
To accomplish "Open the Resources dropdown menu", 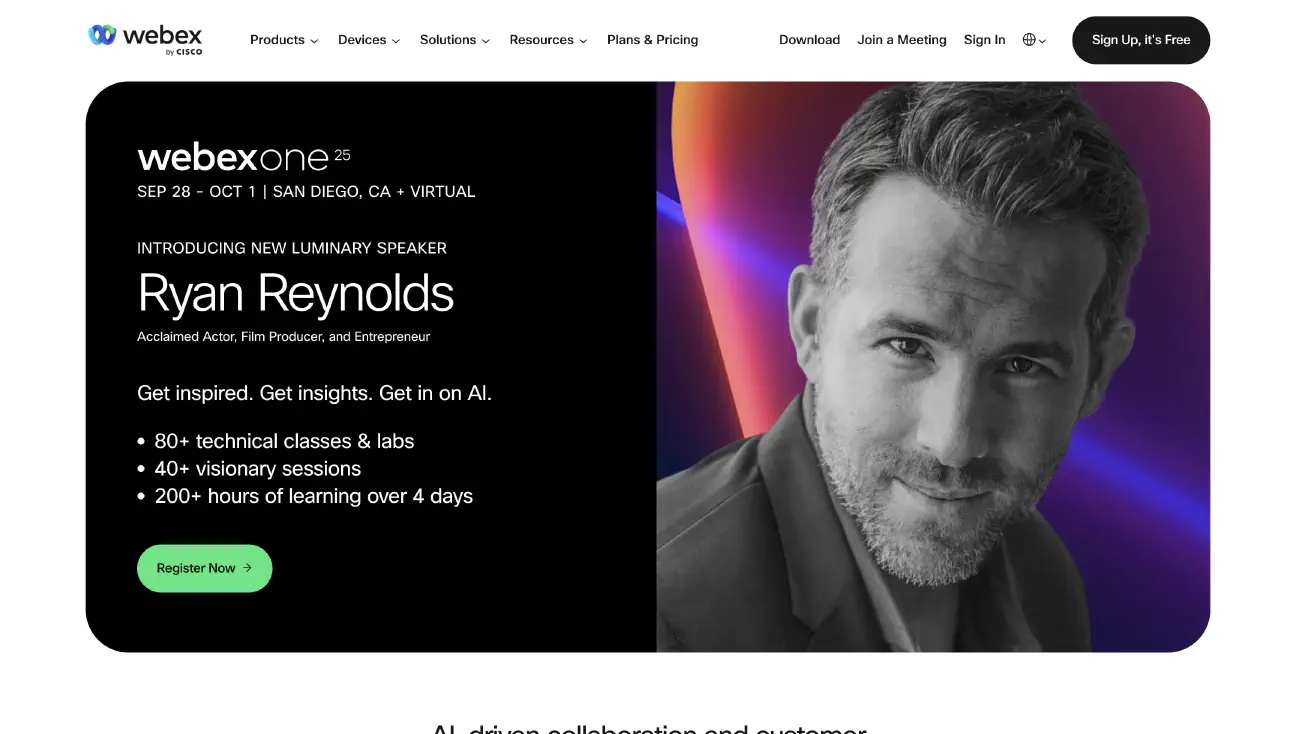I will click(x=548, y=40).
